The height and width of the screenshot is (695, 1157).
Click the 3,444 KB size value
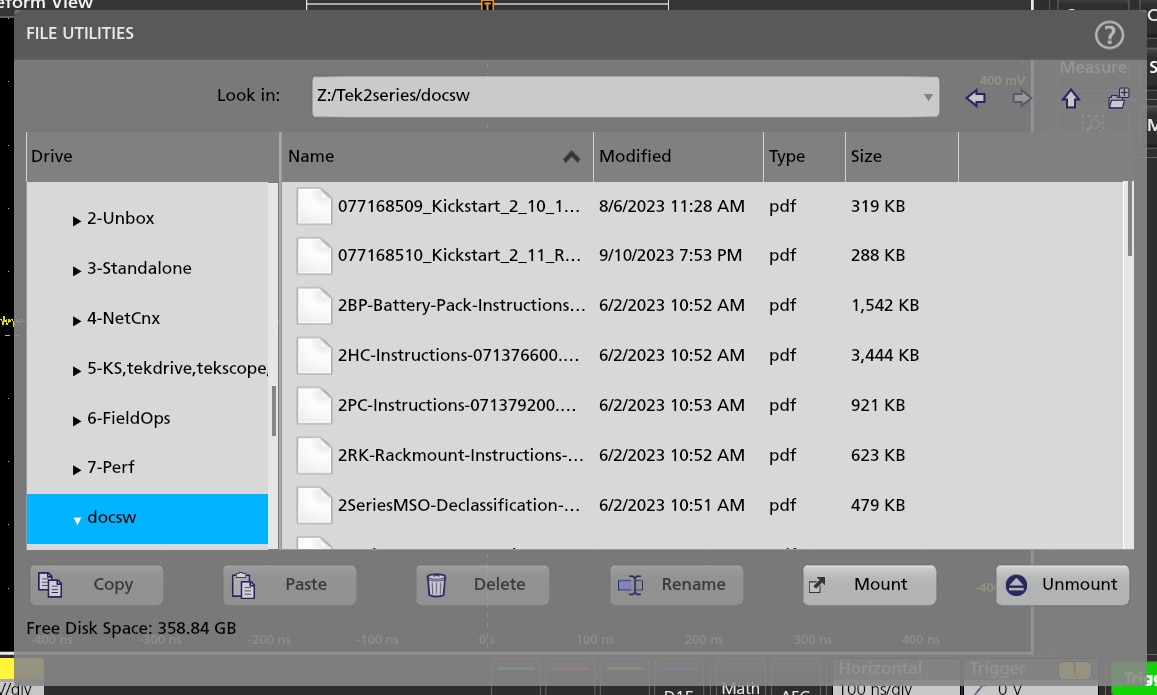pos(885,356)
